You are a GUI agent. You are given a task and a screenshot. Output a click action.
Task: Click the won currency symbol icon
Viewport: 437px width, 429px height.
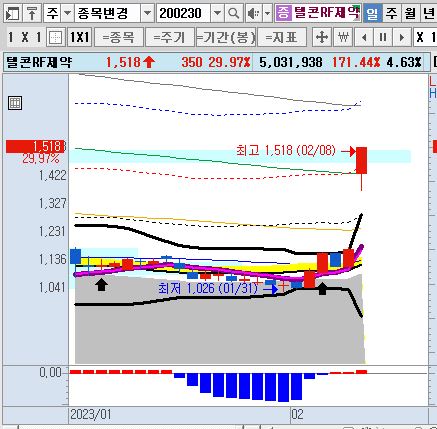point(343,37)
